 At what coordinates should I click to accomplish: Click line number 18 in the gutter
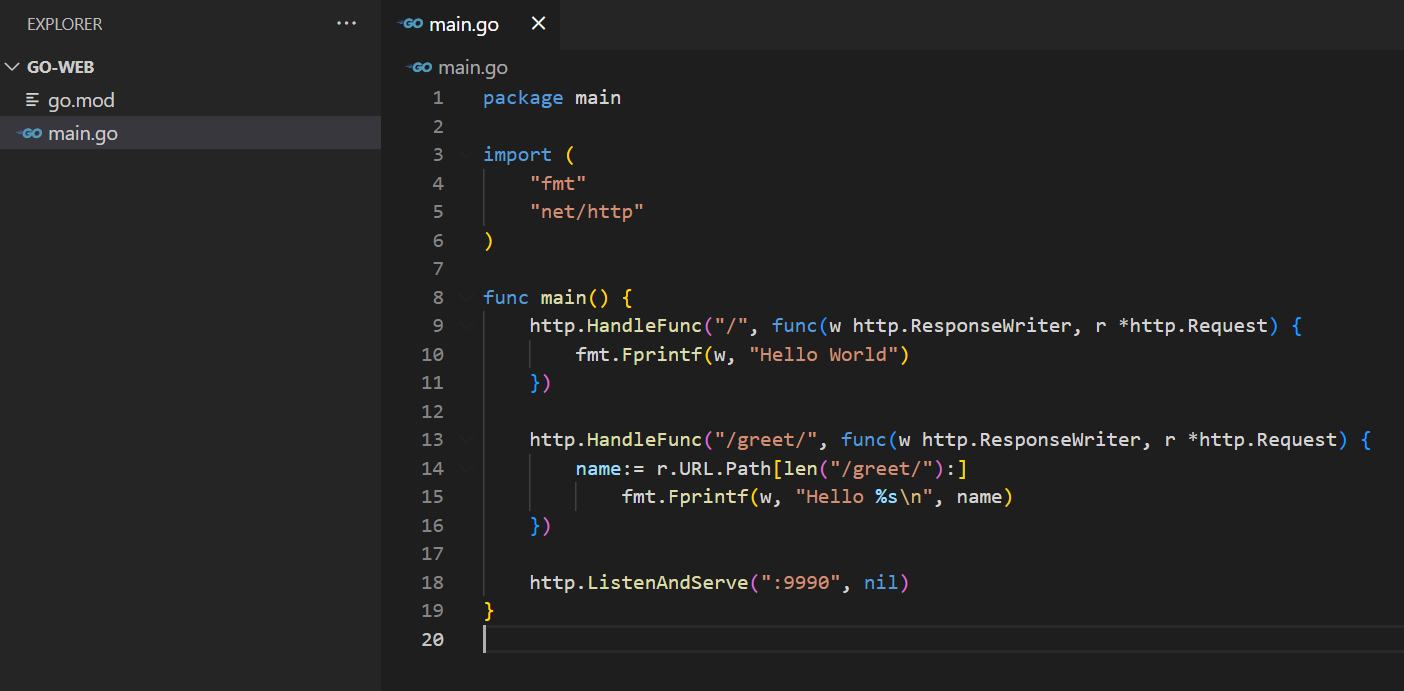pos(432,583)
